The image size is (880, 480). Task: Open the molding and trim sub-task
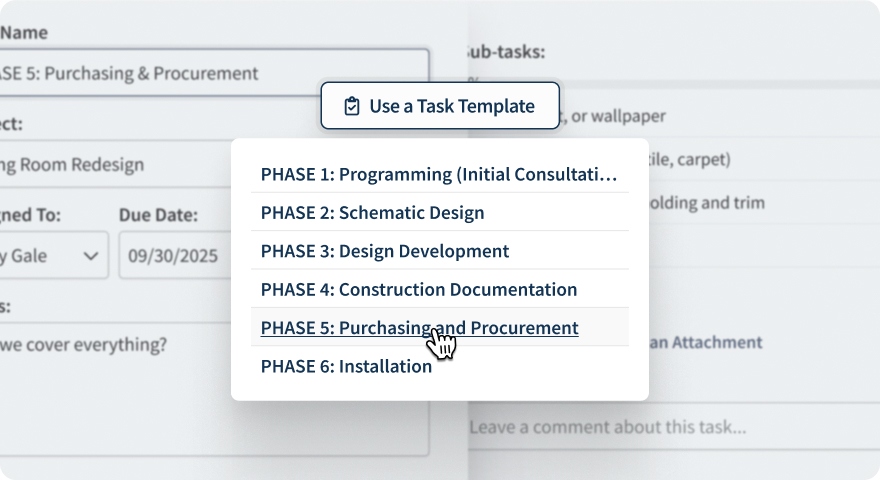710,203
